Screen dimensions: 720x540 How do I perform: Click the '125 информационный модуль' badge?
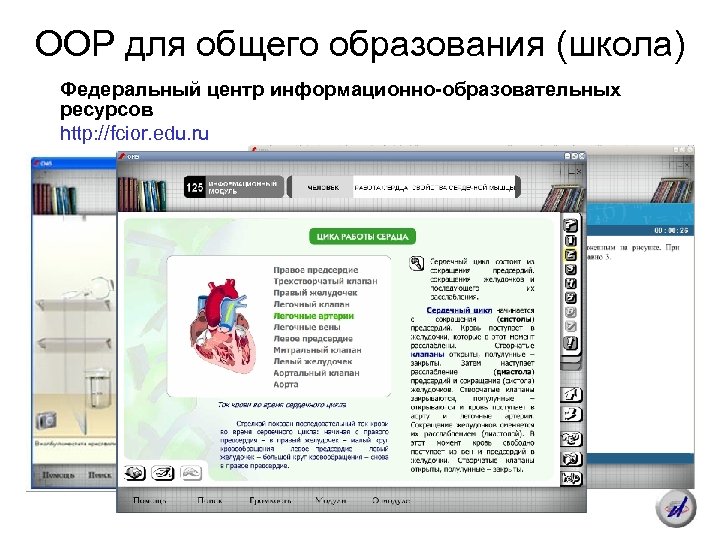click(x=234, y=187)
